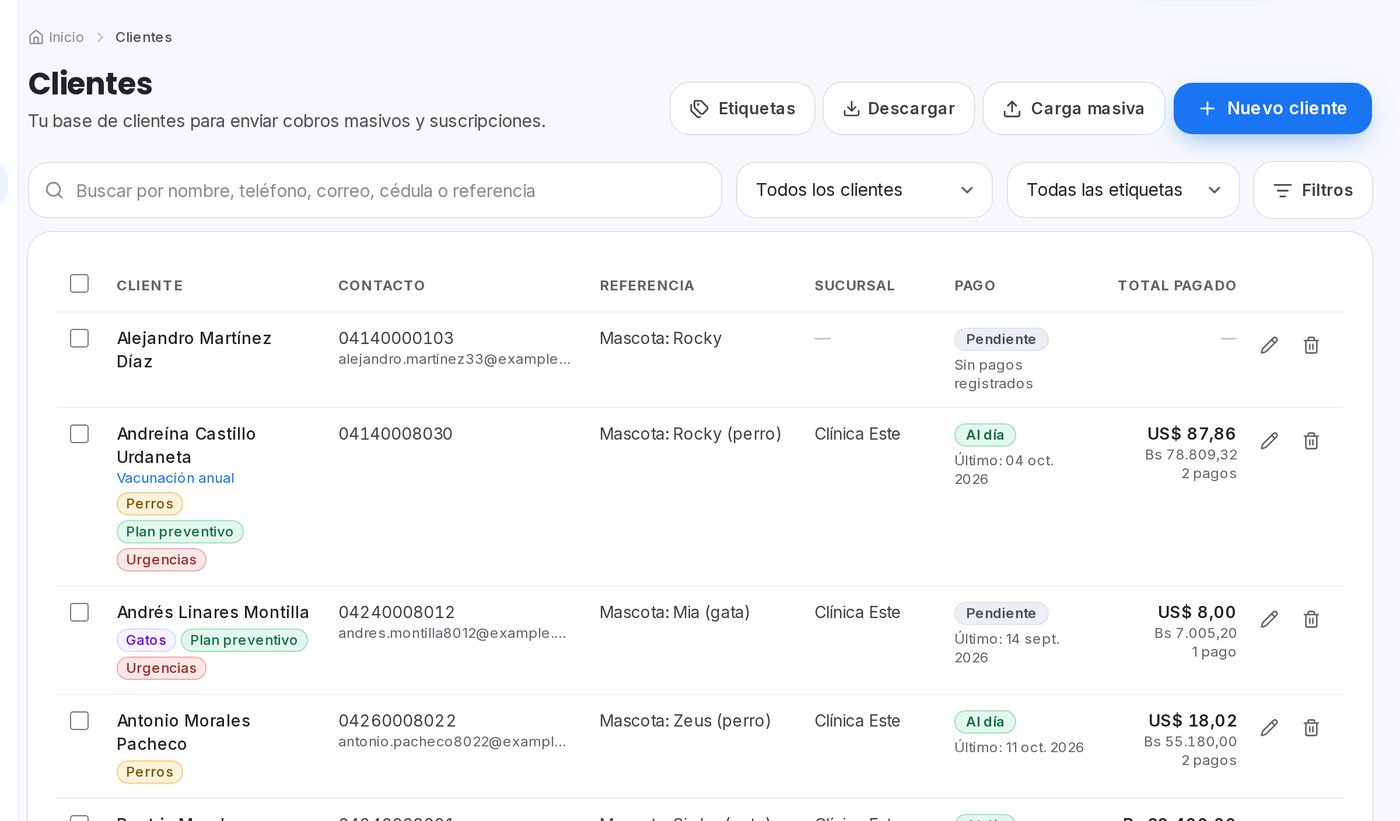The image size is (1400, 821).
Task: Delete Andrés Linares Montilla trash icon
Action: coord(1311,619)
